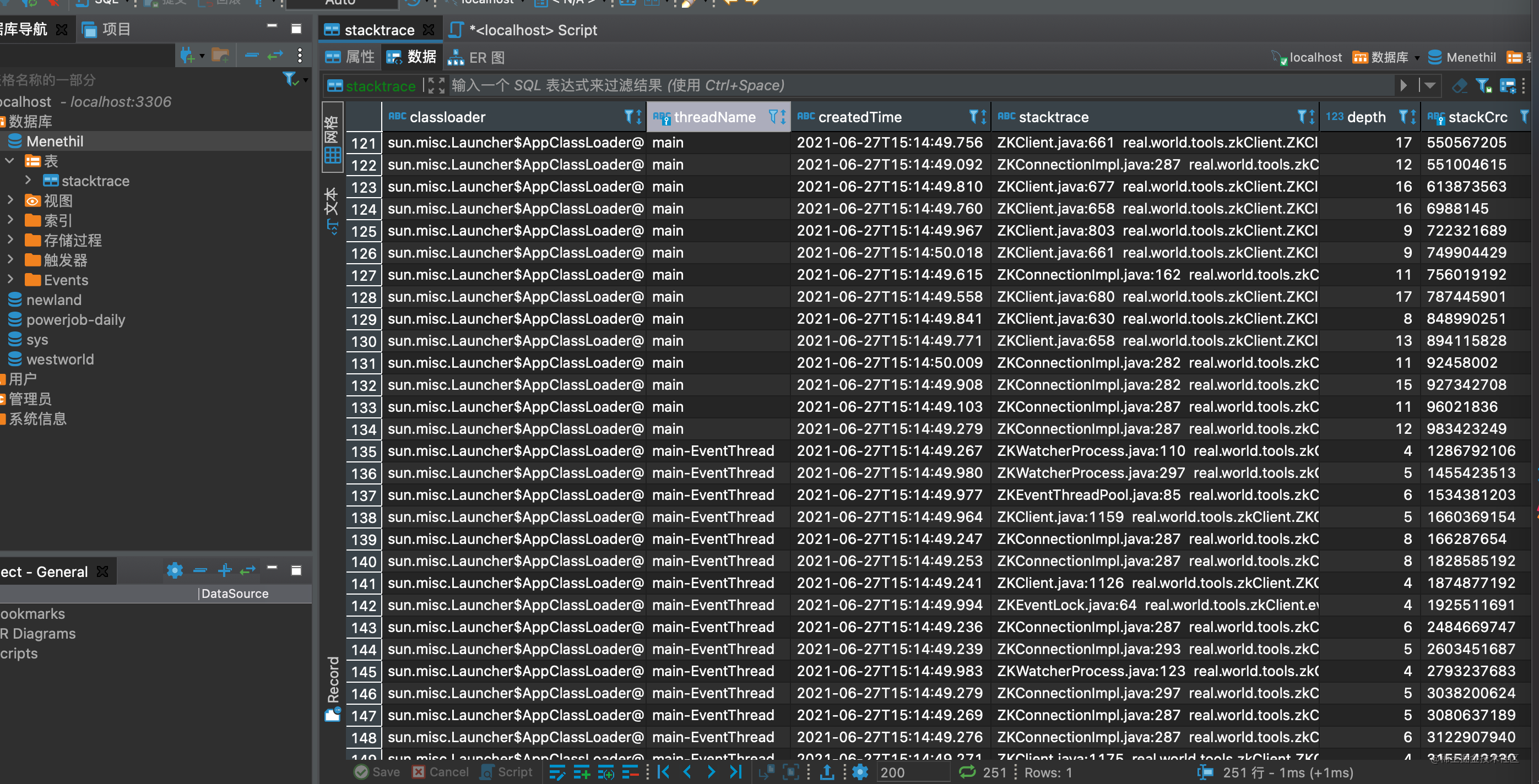Click the custom filters configuration icon
1539x784 pixels.
(x=1508, y=86)
